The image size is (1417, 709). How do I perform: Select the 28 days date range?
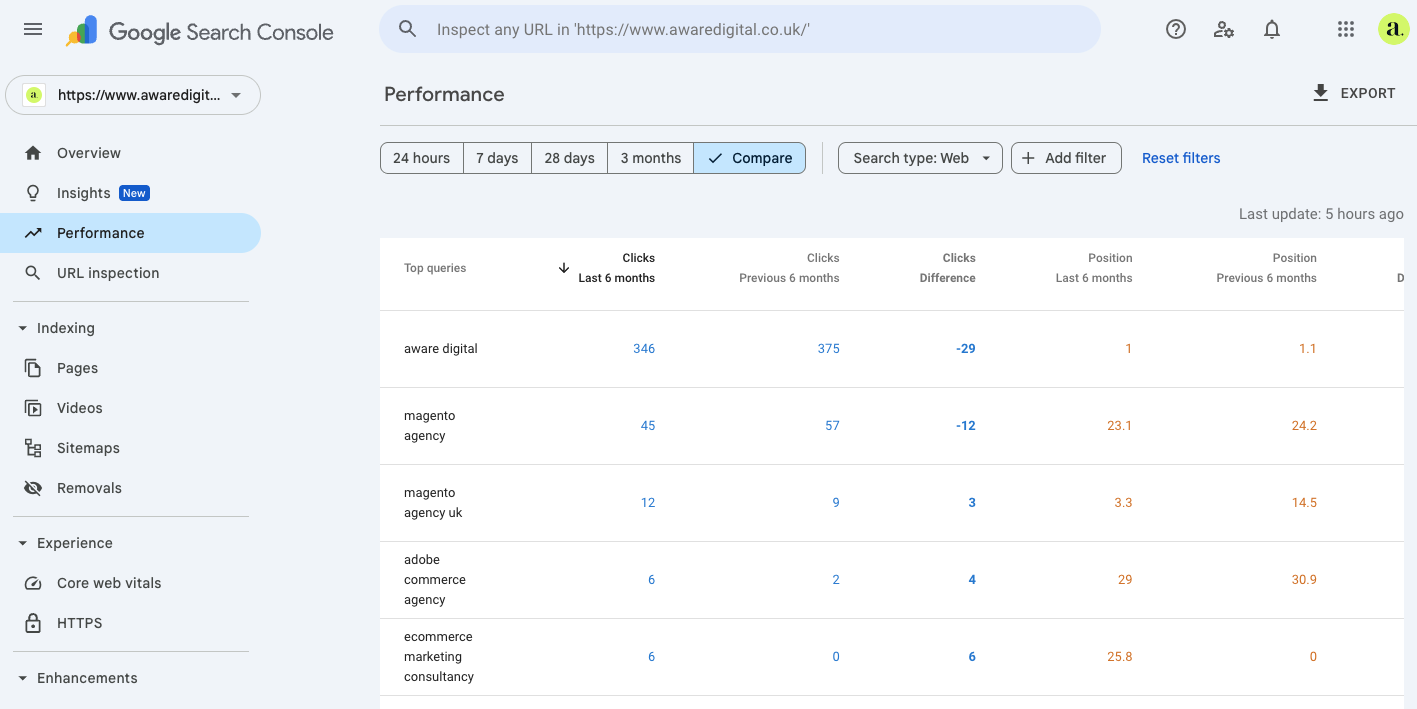[x=569, y=158]
